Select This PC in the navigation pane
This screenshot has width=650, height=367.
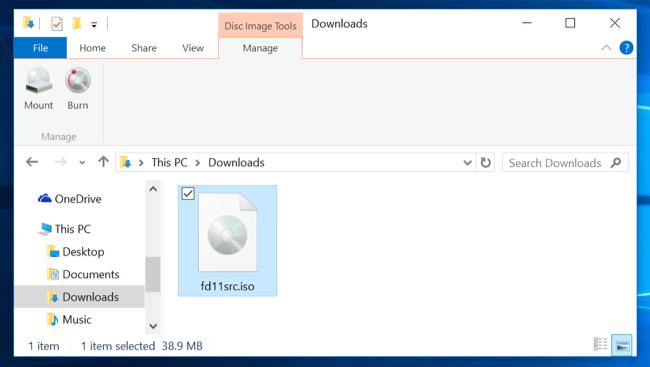click(64, 229)
